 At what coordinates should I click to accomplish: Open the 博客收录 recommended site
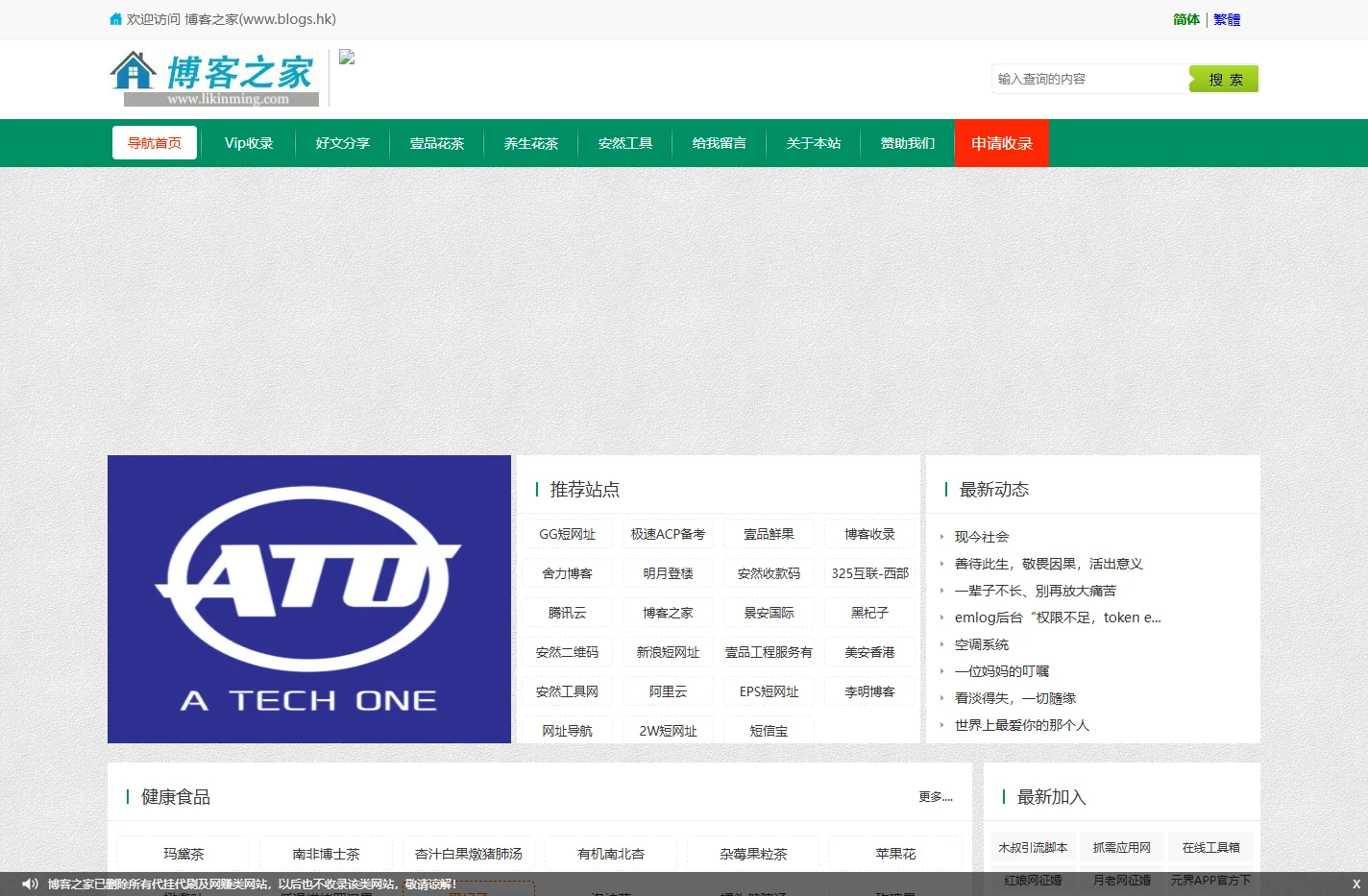coord(869,534)
